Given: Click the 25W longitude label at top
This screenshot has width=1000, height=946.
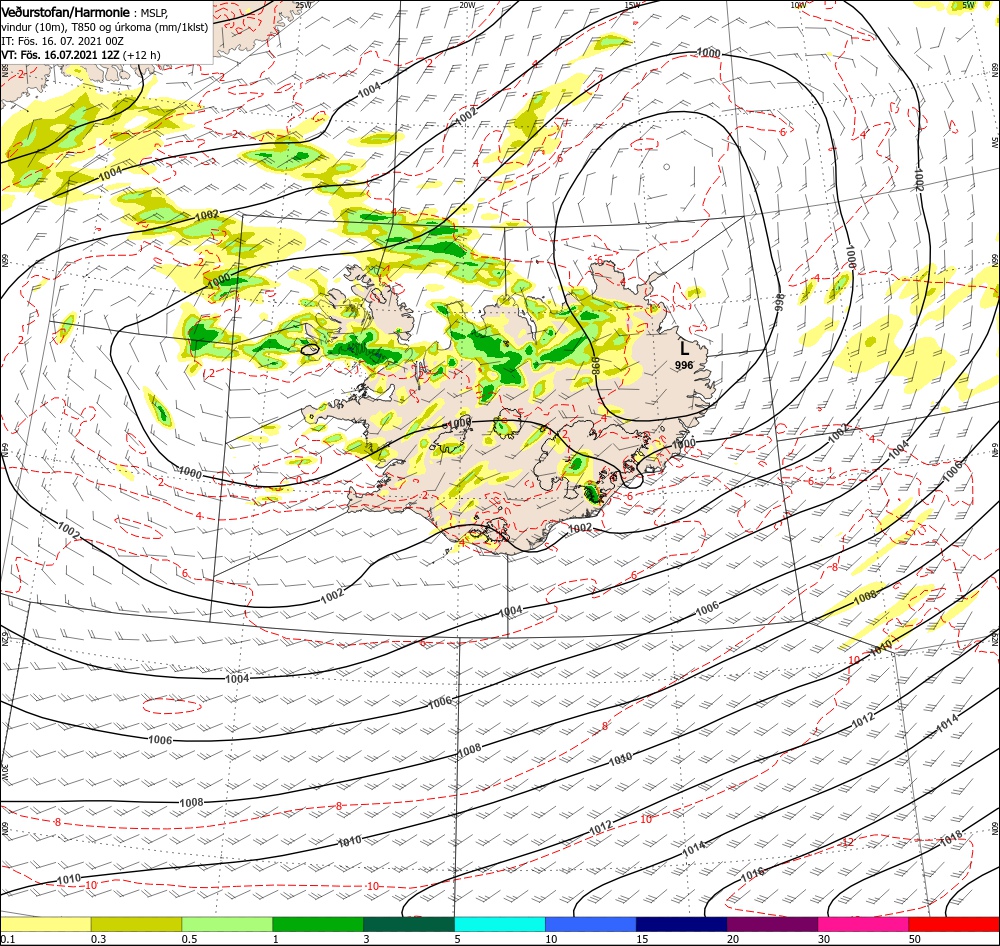Looking at the screenshot, I should click(304, 4).
